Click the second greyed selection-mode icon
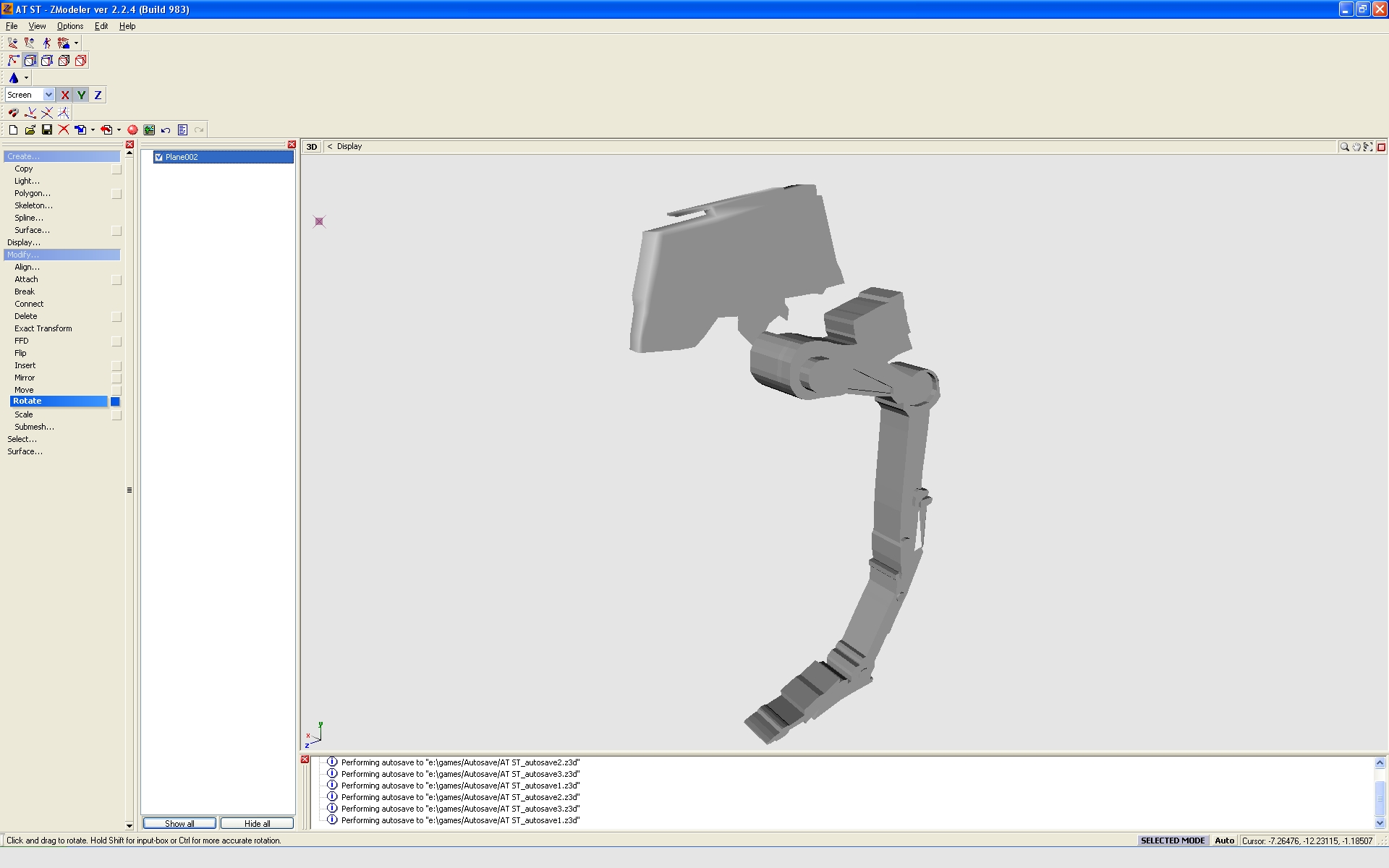This screenshot has height=868, width=1389. (30, 43)
